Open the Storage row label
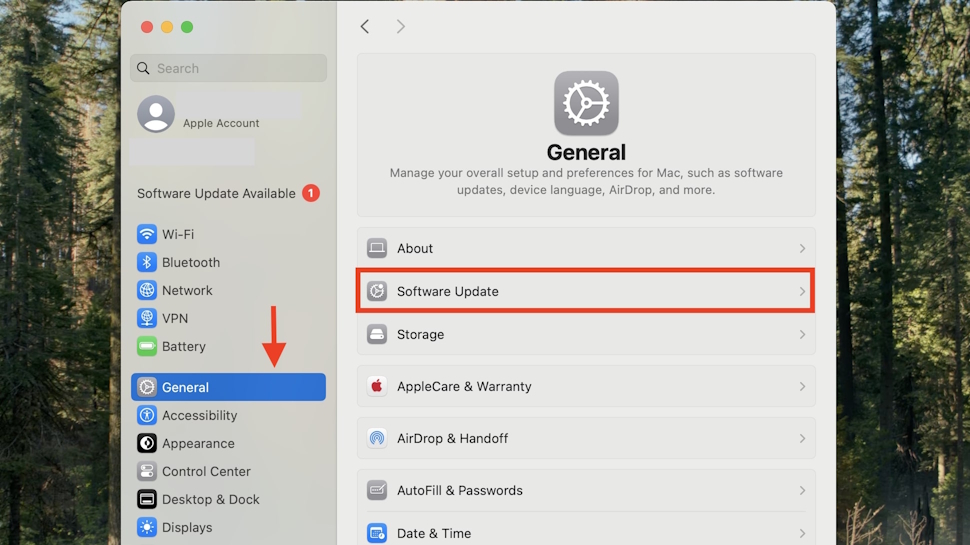The width and height of the screenshot is (970, 545). 421,335
